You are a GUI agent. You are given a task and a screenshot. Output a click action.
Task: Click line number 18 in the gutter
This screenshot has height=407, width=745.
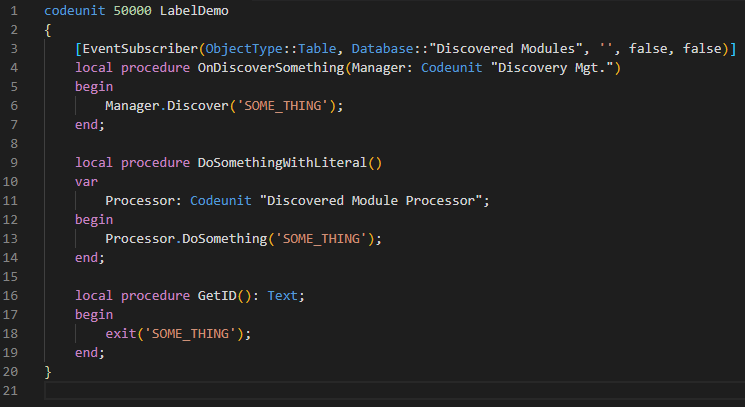point(10,333)
